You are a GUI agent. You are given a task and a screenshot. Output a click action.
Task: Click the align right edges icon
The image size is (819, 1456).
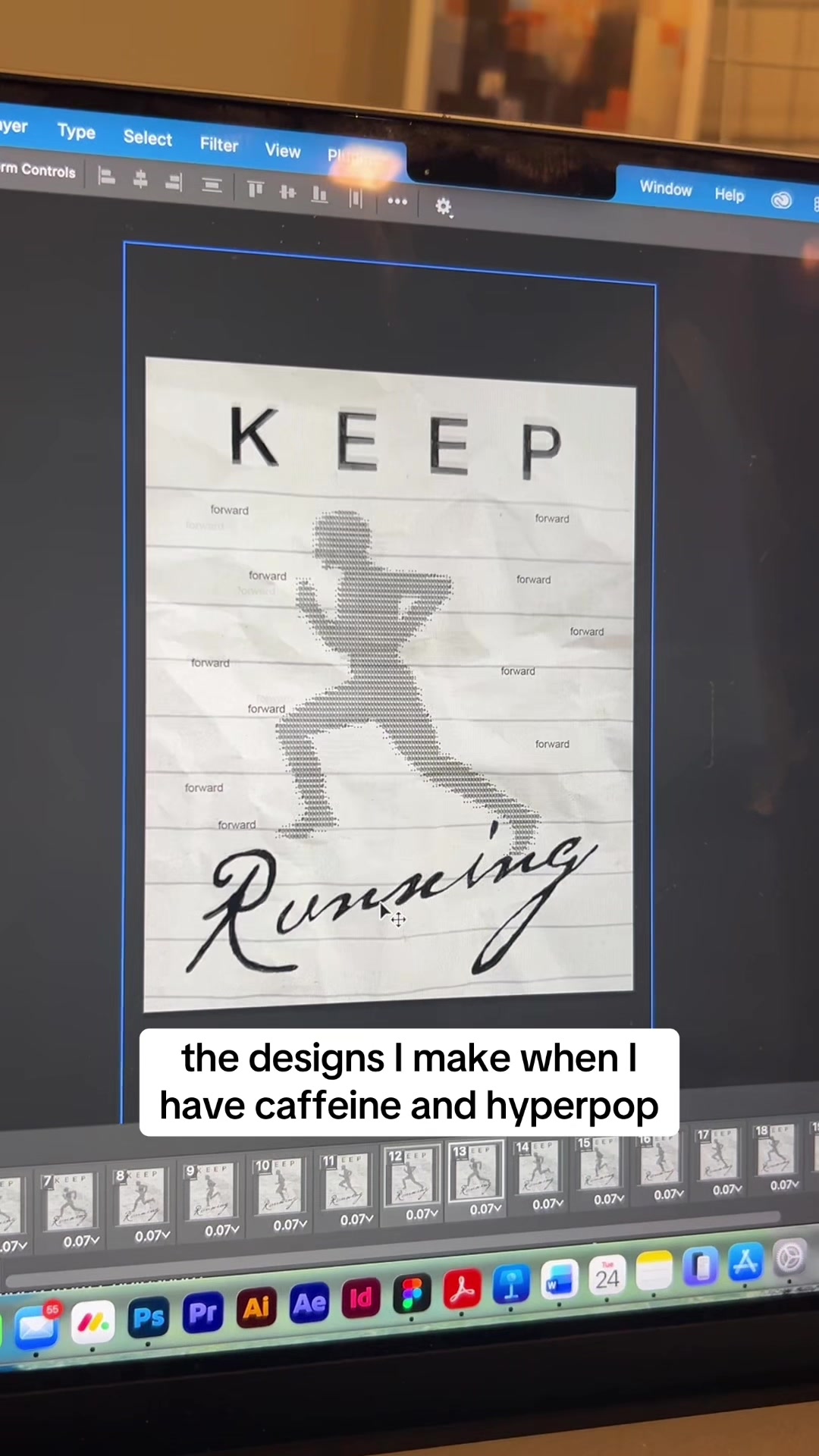[174, 182]
